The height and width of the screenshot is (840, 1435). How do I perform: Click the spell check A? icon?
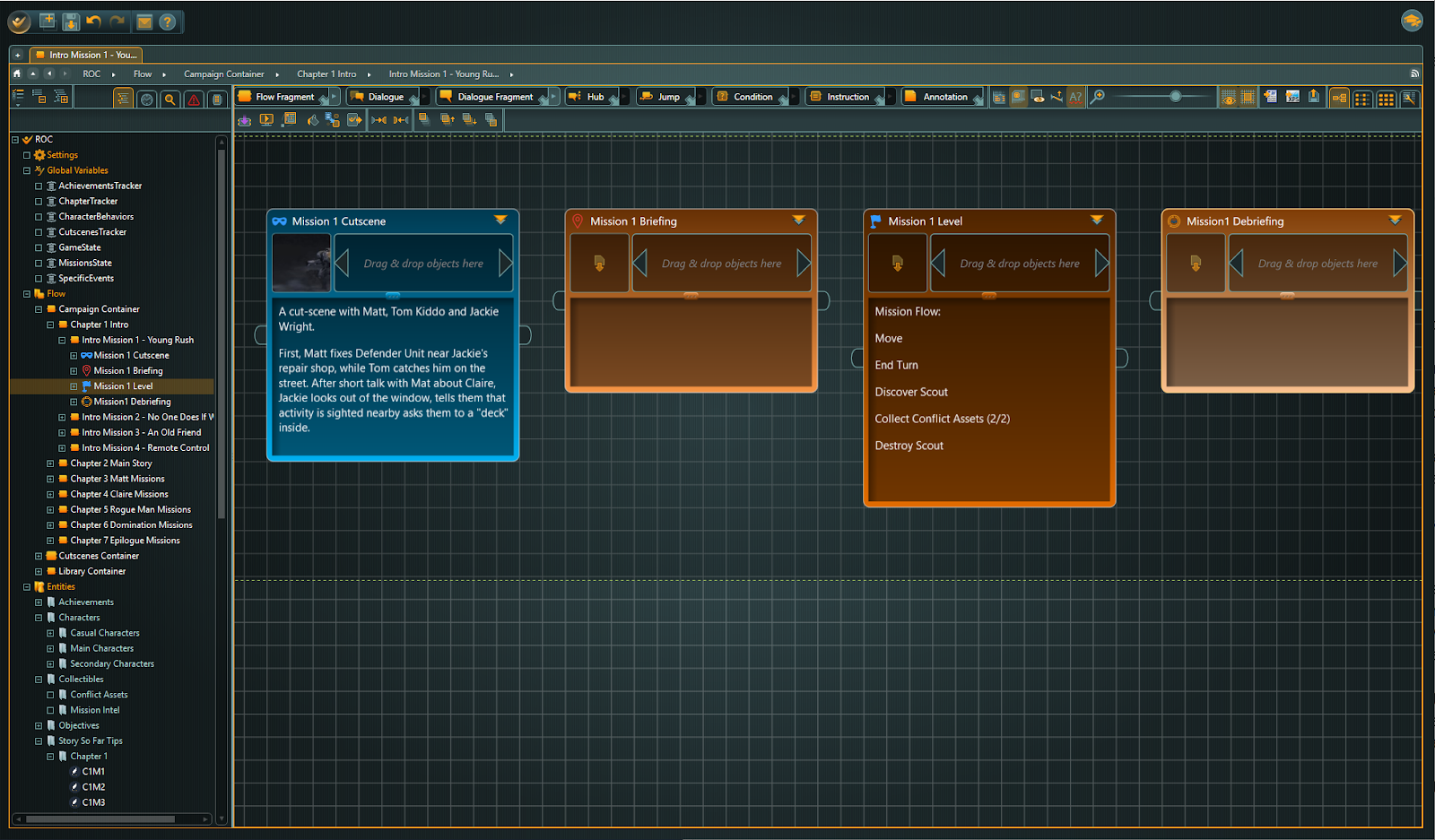(1075, 97)
